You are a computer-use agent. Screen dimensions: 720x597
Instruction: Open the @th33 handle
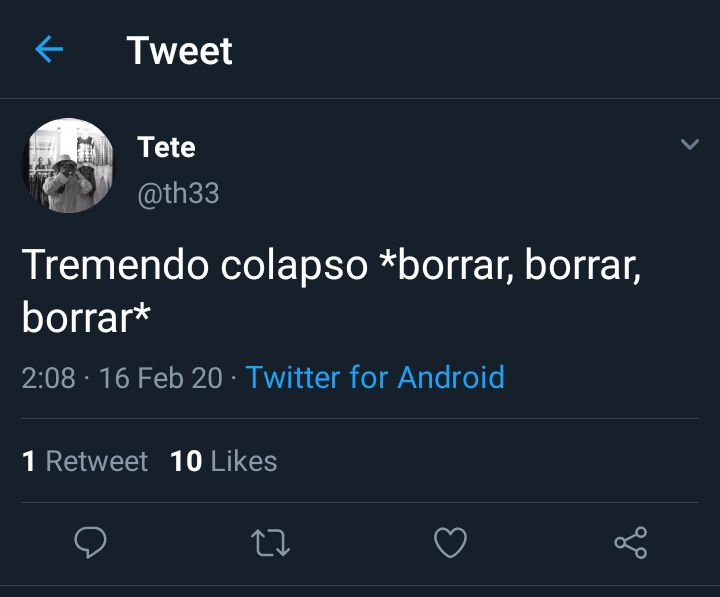[x=178, y=193]
